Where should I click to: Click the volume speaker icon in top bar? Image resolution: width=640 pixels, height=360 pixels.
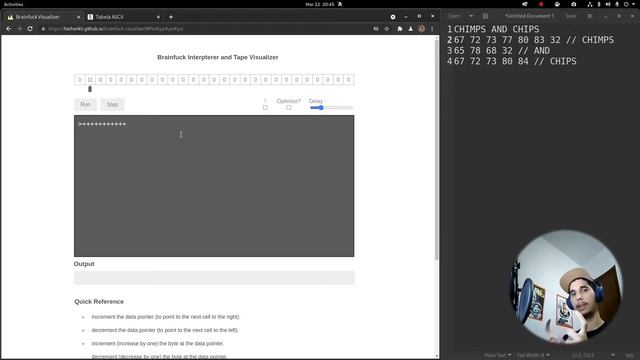point(608,4)
